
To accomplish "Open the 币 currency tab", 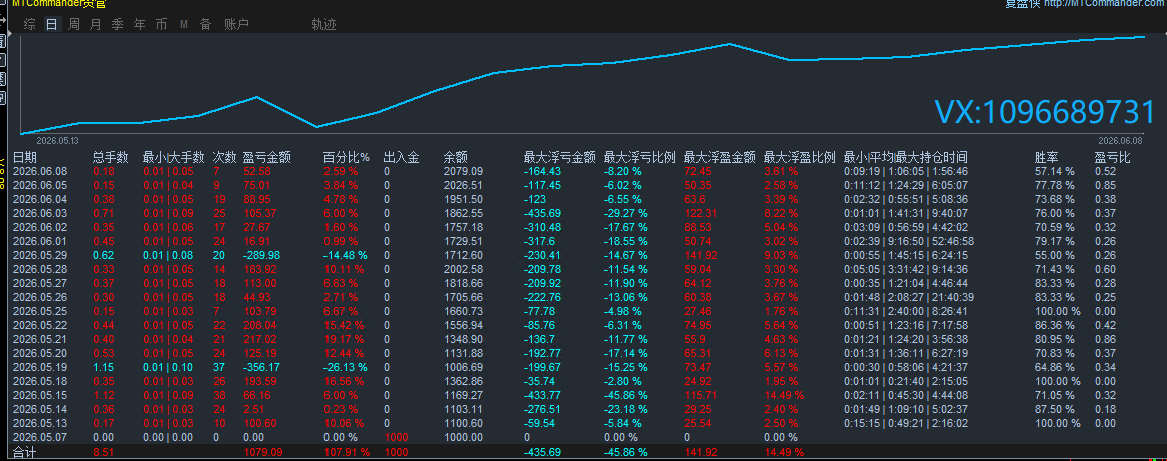I will click(162, 25).
